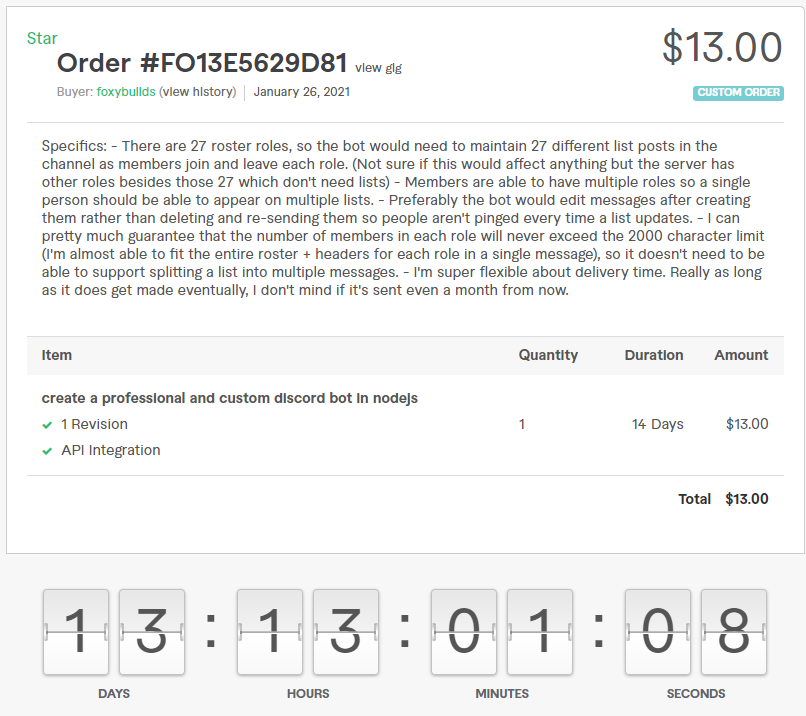Screen dimensions: 806x716
Task: Click the MINUTES label under the countdown
Action: click(x=502, y=693)
